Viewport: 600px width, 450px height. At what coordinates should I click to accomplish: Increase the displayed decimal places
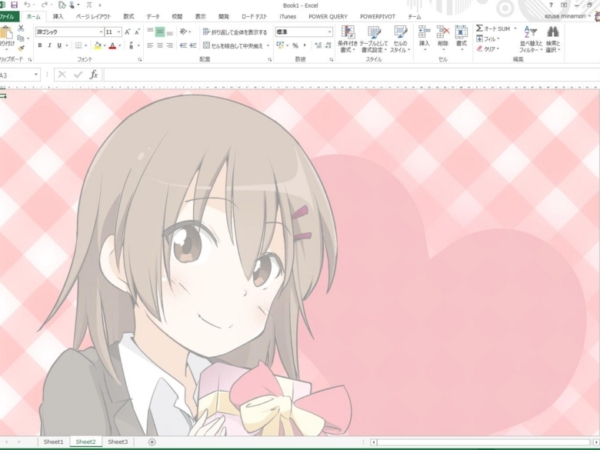318,46
